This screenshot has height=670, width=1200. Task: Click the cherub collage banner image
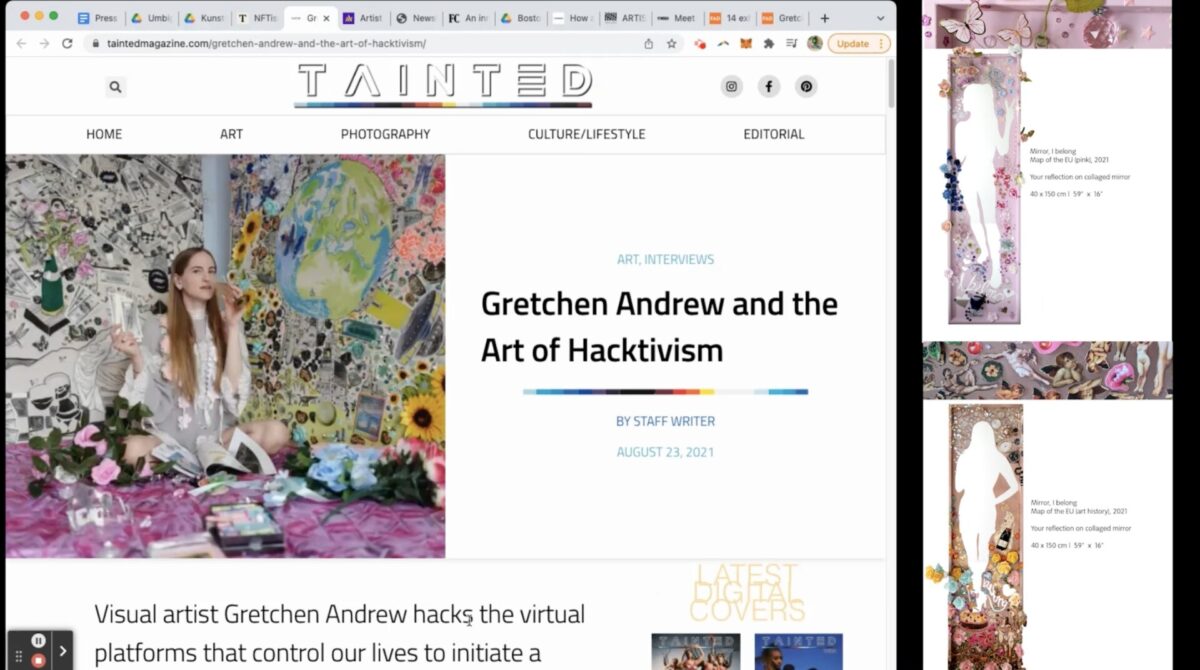coord(1047,370)
